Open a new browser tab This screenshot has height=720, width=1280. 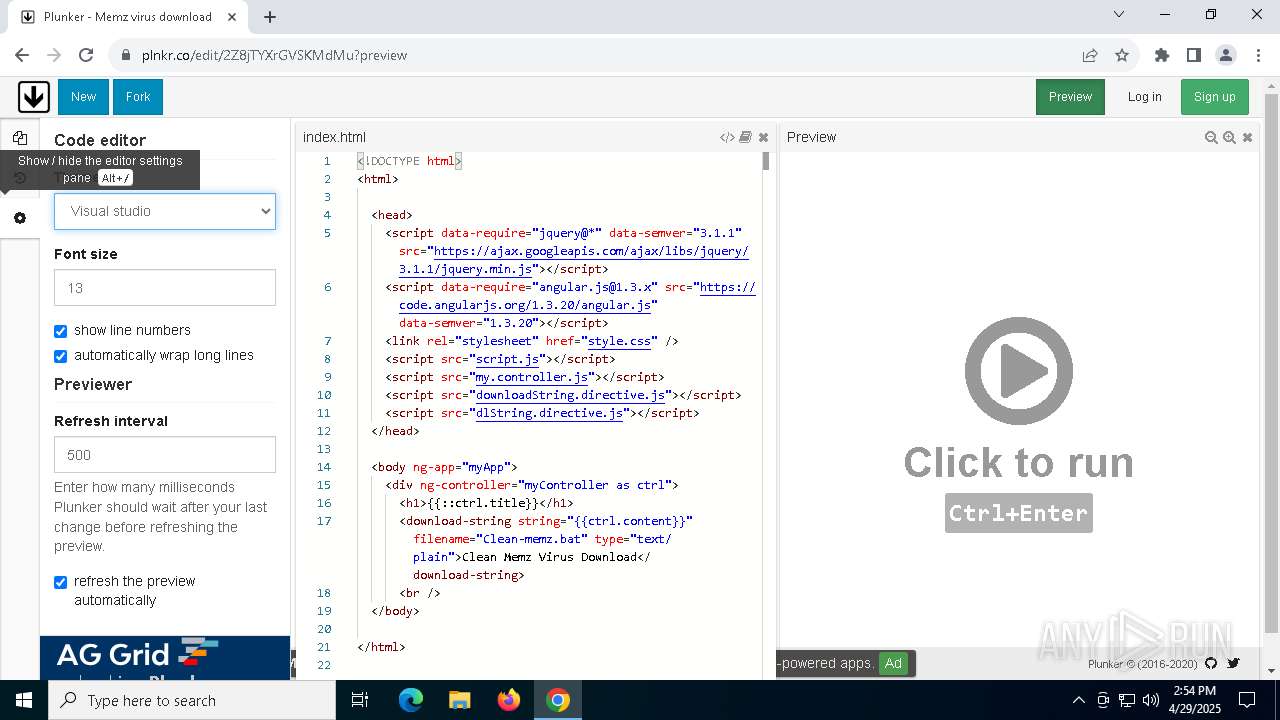270,16
